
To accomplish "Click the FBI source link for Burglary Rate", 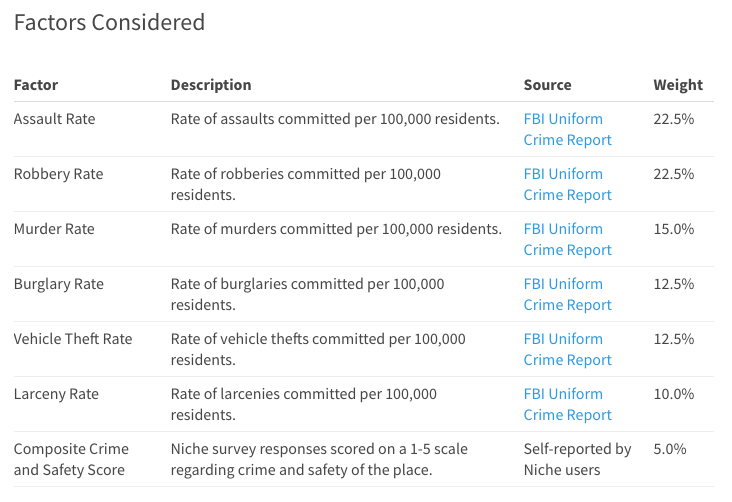I will click(x=567, y=294).
